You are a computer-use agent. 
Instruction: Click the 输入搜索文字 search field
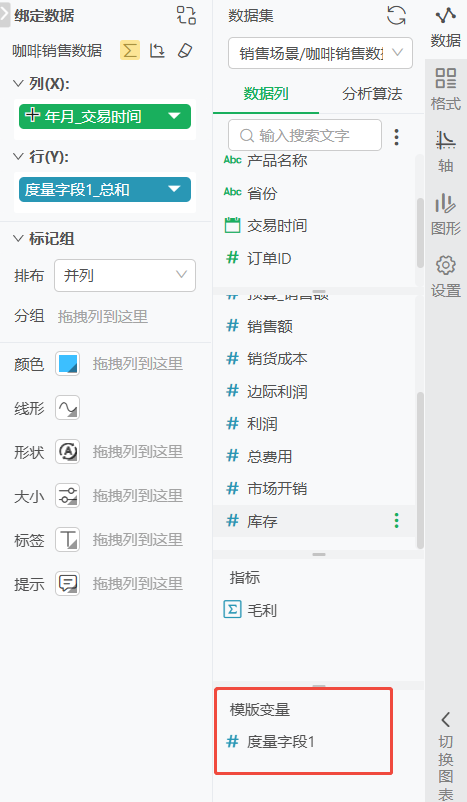point(305,135)
